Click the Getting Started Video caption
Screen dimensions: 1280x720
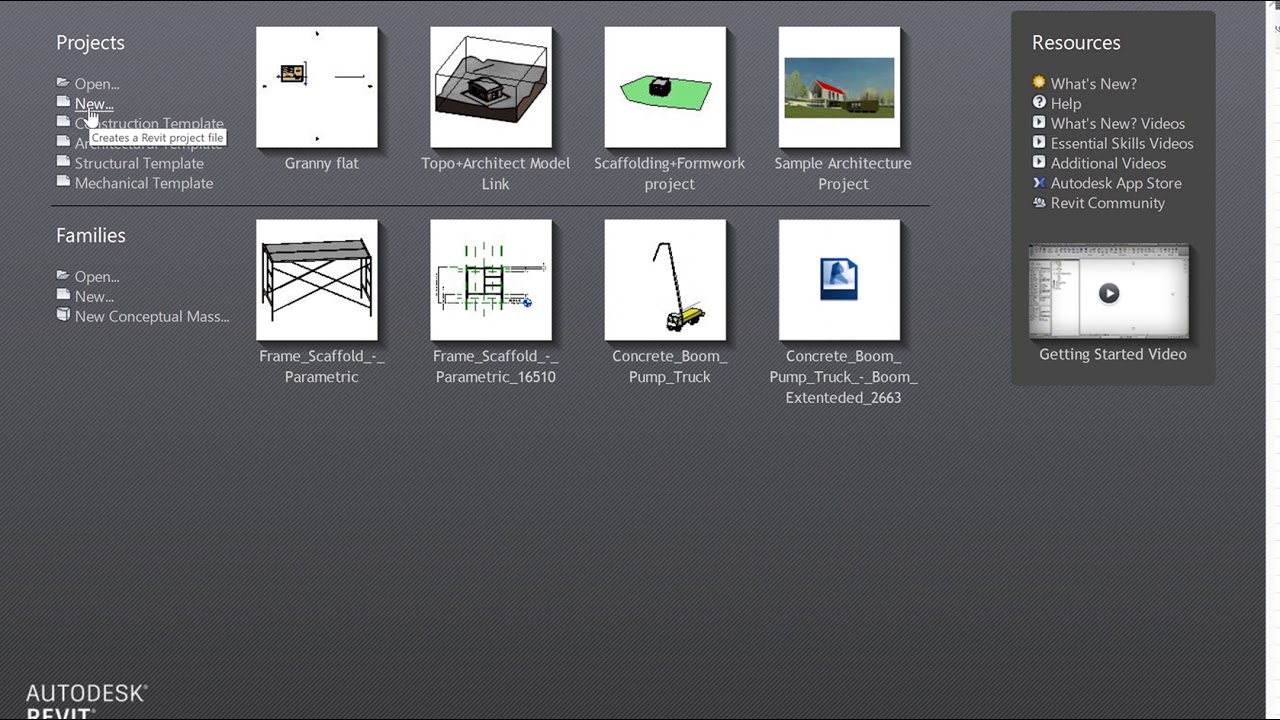(x=1113, y=354)
